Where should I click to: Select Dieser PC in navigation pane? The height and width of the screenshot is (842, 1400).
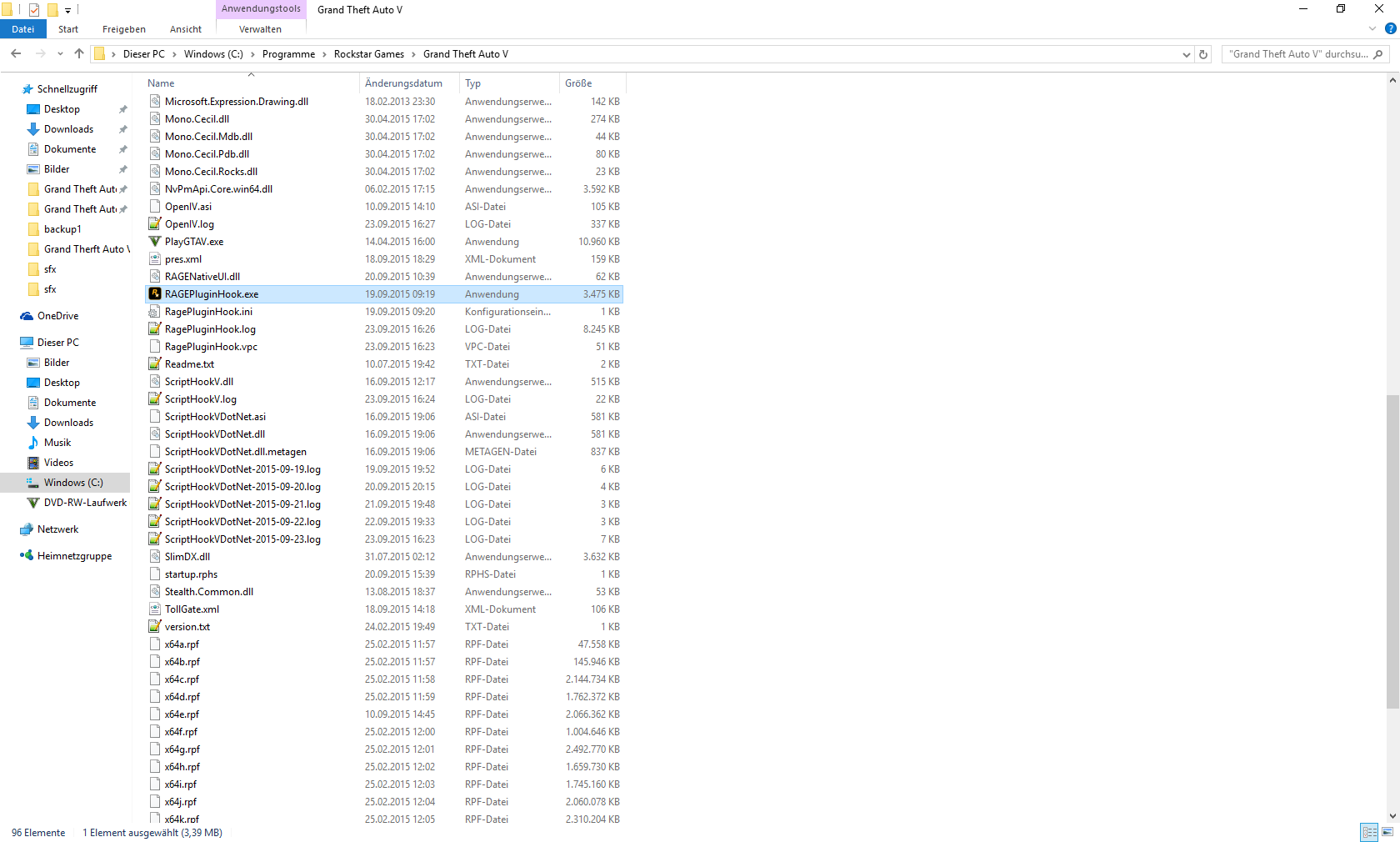[x=58, y=343]
